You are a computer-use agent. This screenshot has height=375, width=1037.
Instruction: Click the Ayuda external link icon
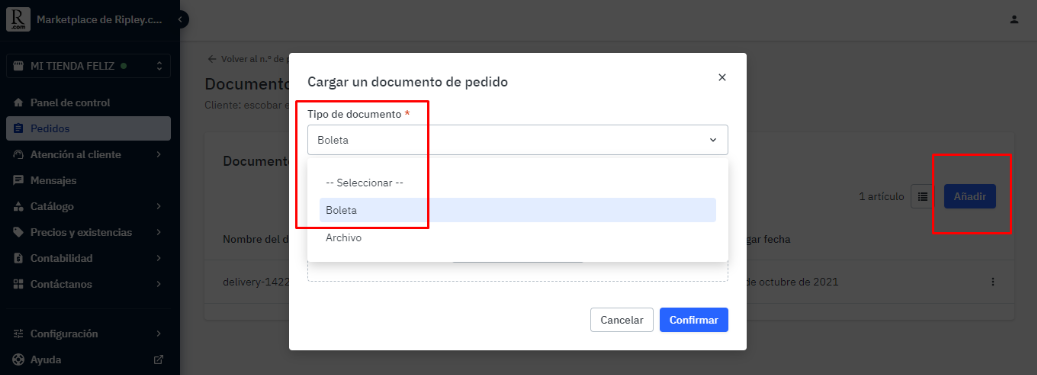point(158,360)
